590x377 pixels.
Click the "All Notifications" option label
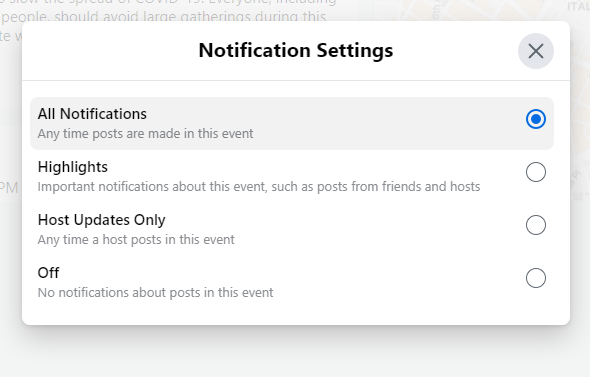[x=92, y=114]
